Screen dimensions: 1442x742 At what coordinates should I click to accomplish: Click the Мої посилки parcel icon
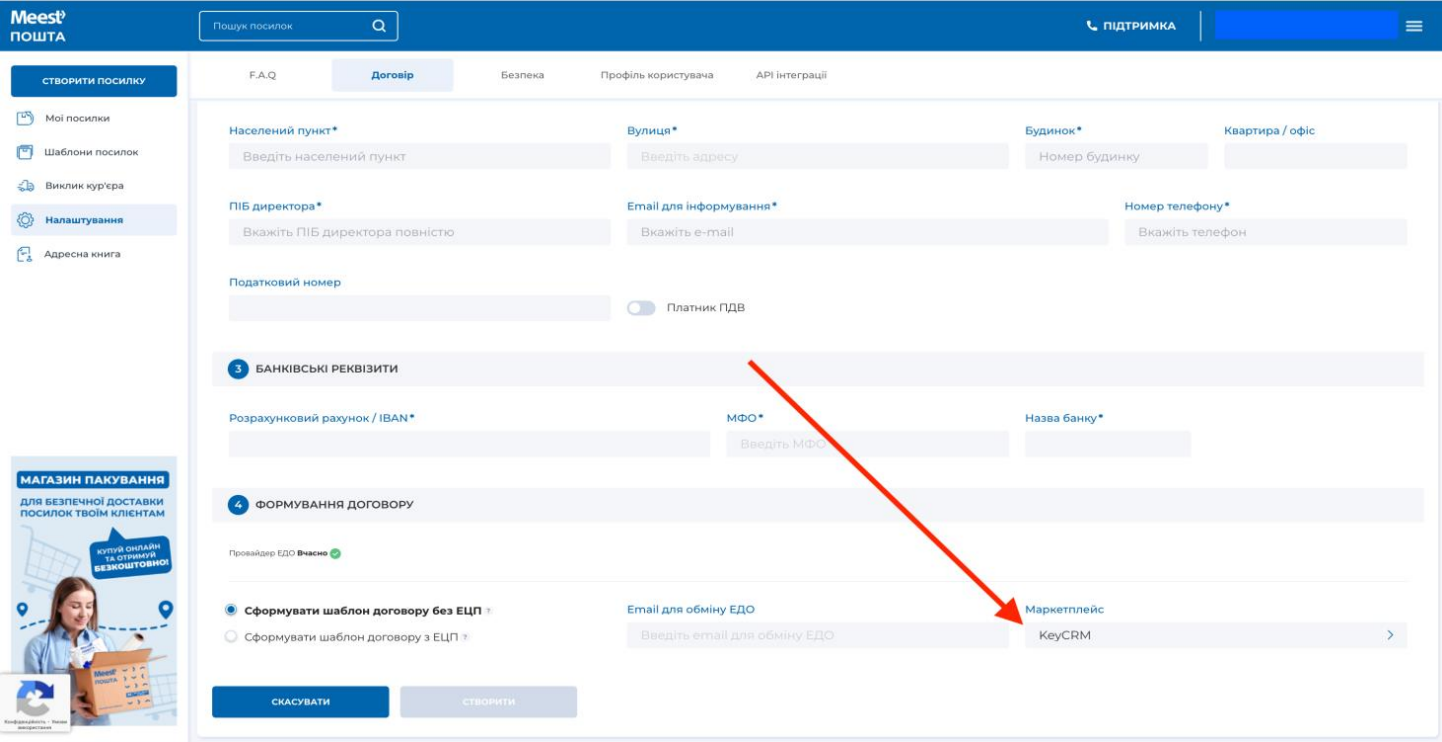[26, 119]
